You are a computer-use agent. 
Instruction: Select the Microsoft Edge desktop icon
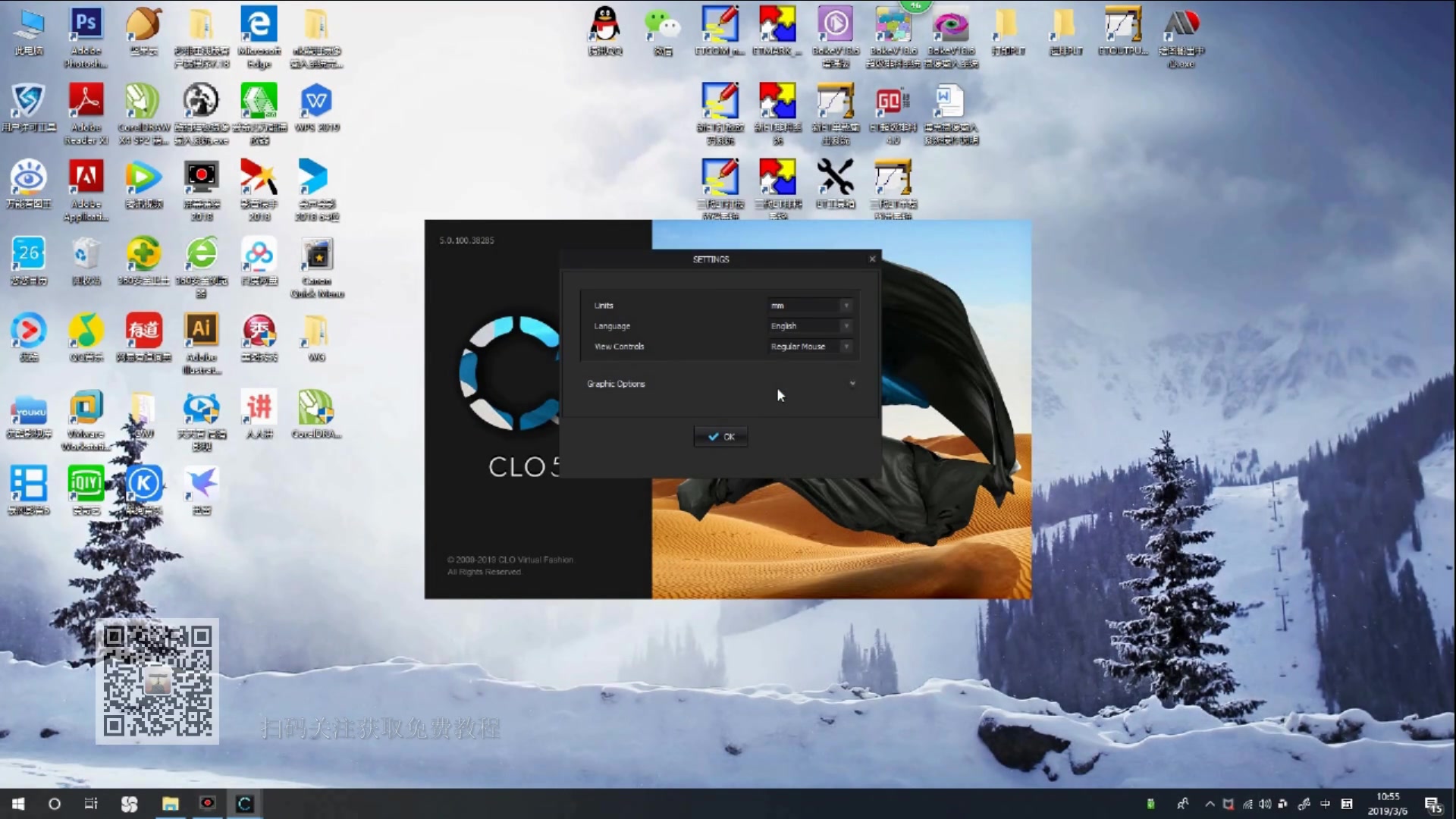(259, 26)
